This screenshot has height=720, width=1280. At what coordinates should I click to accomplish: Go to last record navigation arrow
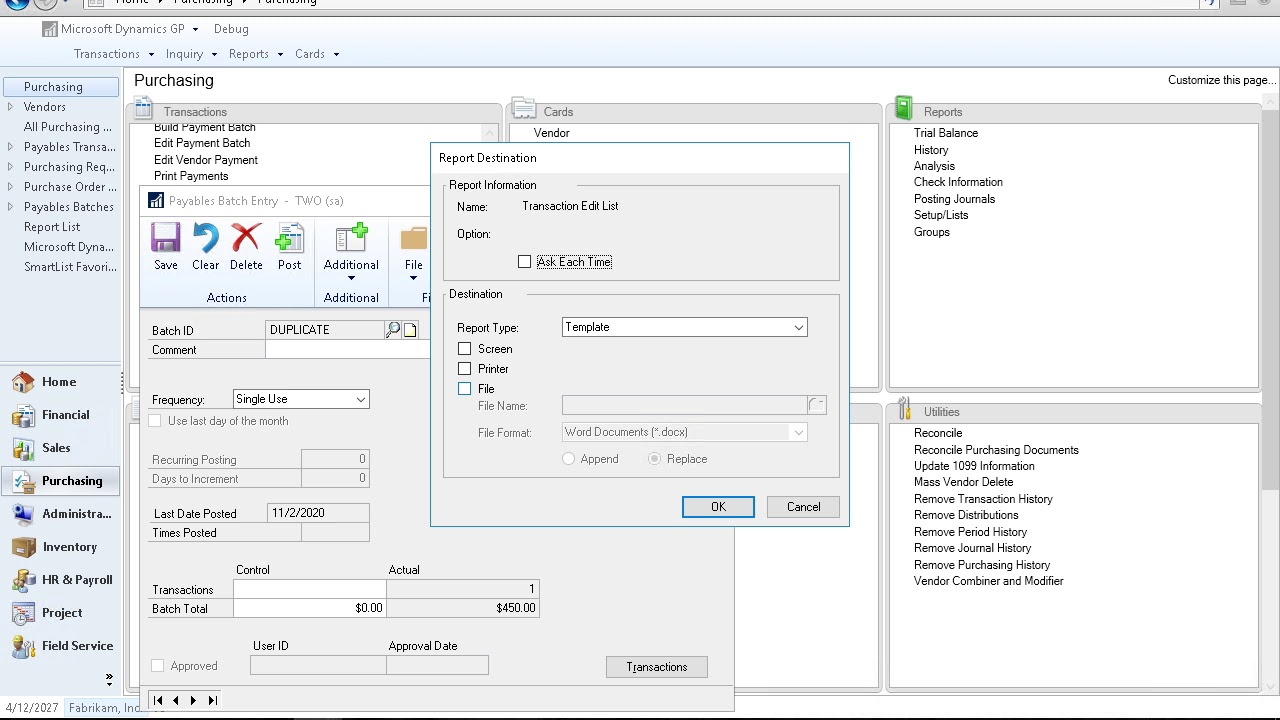[x=212, y=700]
